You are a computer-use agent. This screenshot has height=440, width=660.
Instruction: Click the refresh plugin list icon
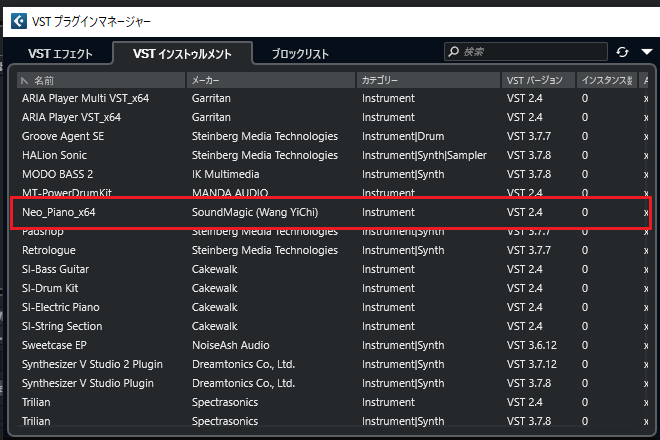coord(622,52)
